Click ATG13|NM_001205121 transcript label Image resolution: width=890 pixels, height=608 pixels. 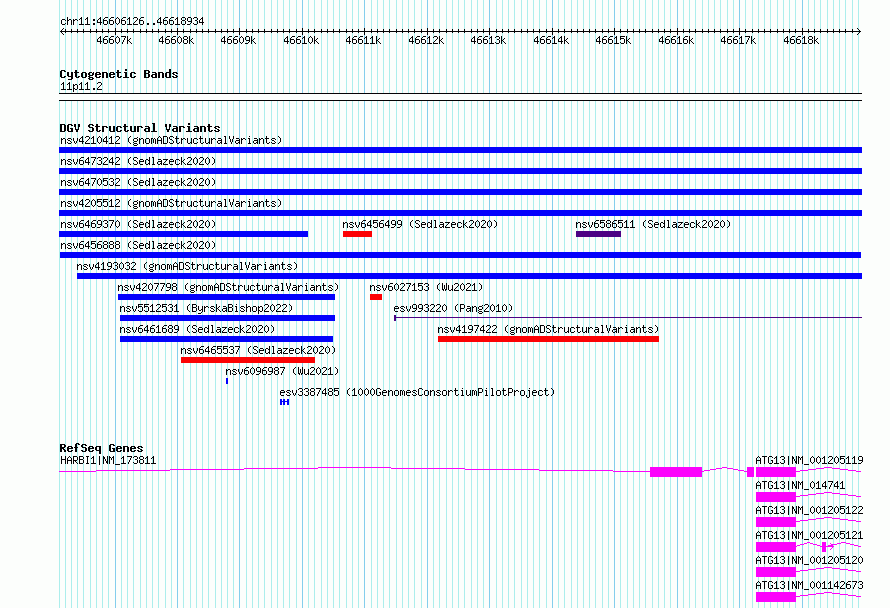(x=809, y=535)
